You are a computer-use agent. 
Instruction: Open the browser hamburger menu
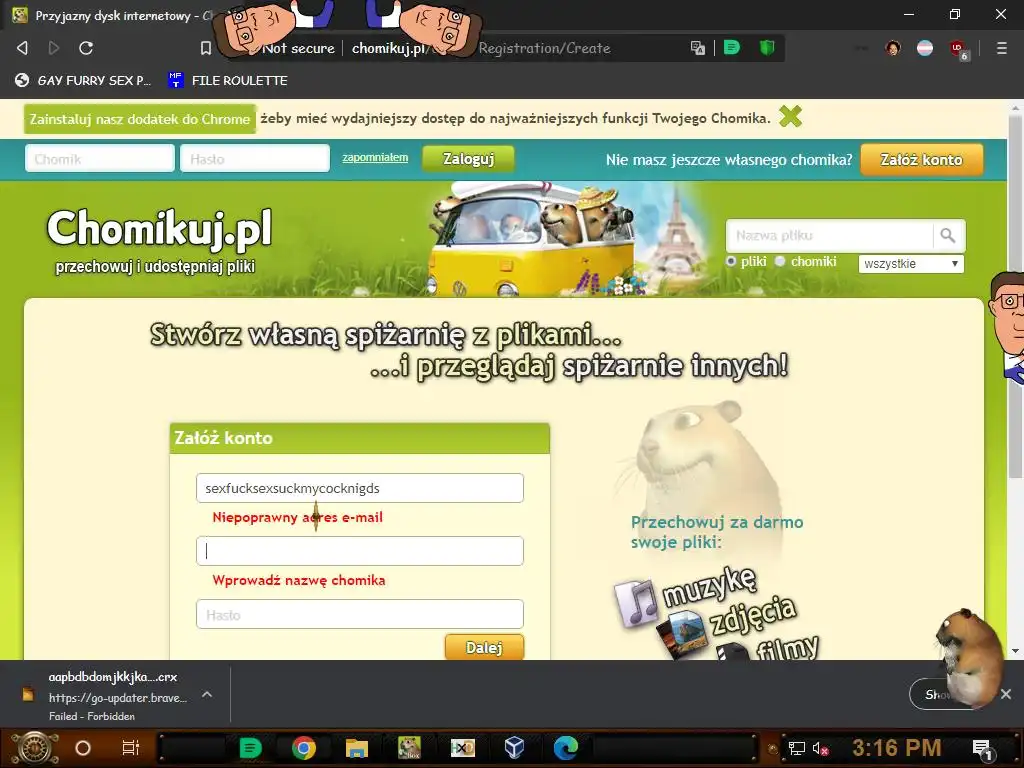(x=1001, y=48)
